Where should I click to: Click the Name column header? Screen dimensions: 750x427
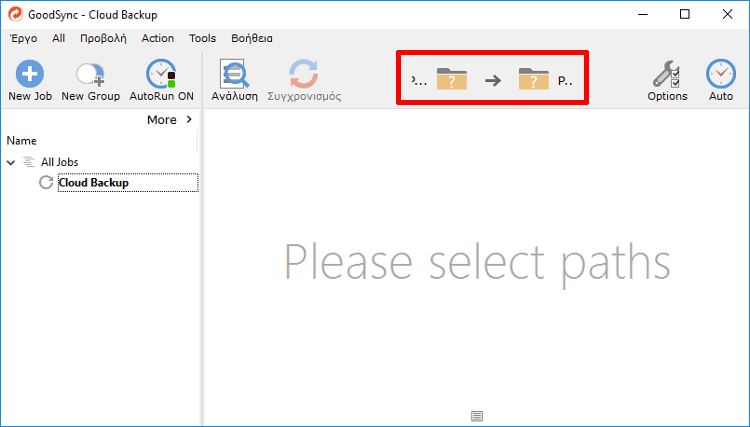pos(22,141)
